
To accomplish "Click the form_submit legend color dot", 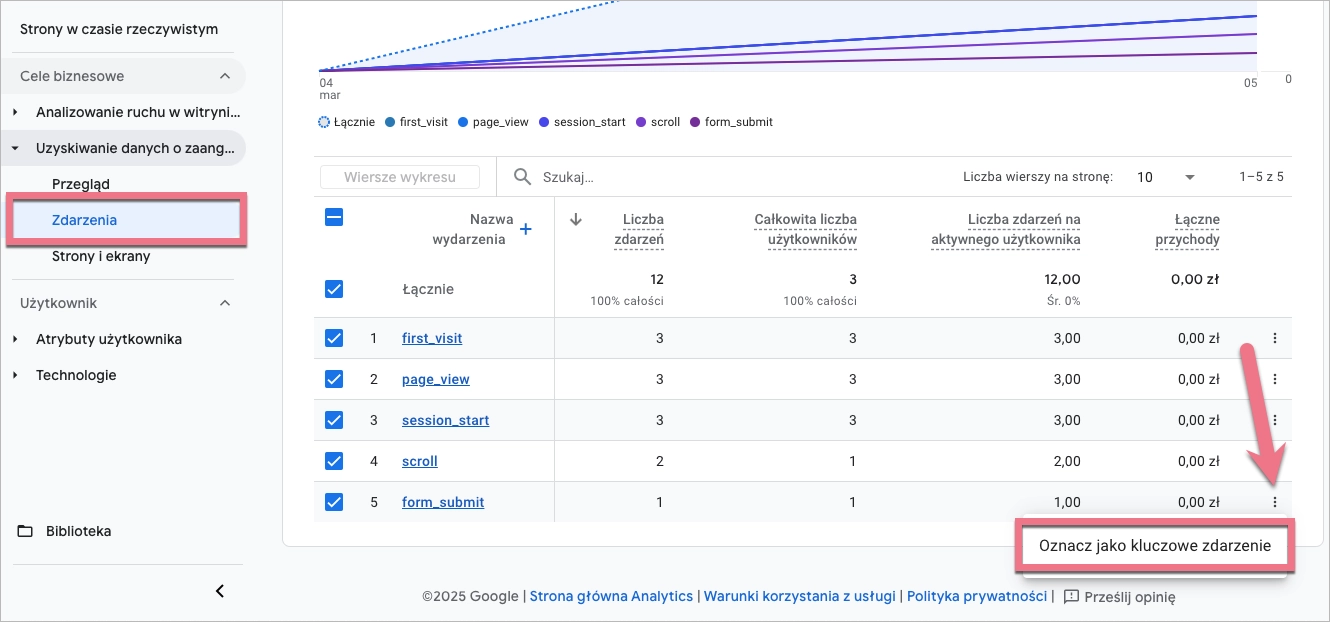I will coord(695,122).
